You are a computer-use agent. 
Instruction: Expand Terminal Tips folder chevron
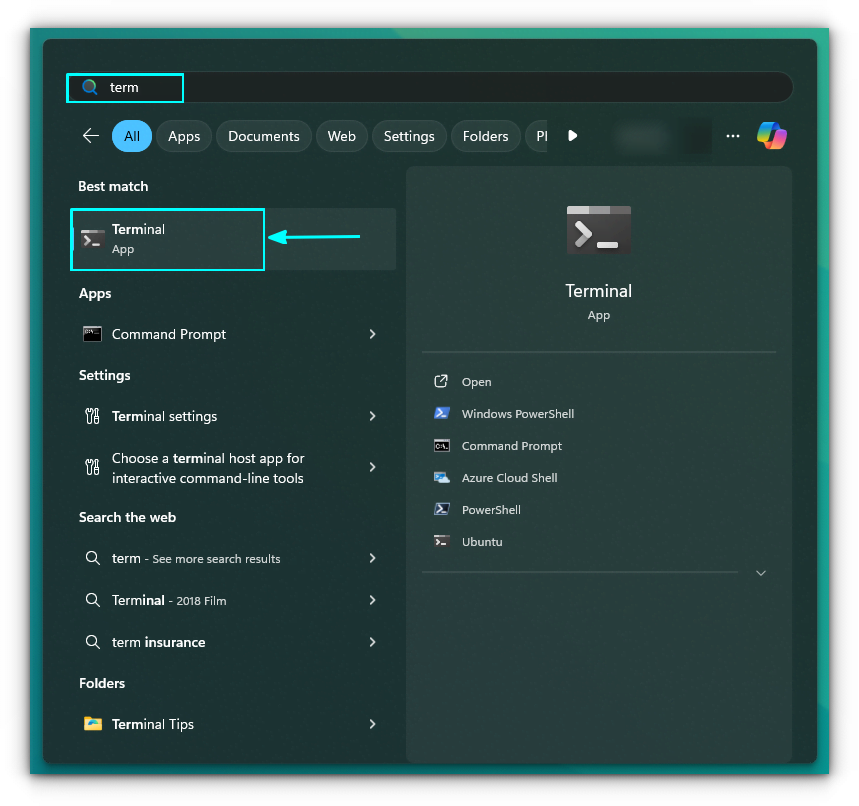tap(373, 724)
